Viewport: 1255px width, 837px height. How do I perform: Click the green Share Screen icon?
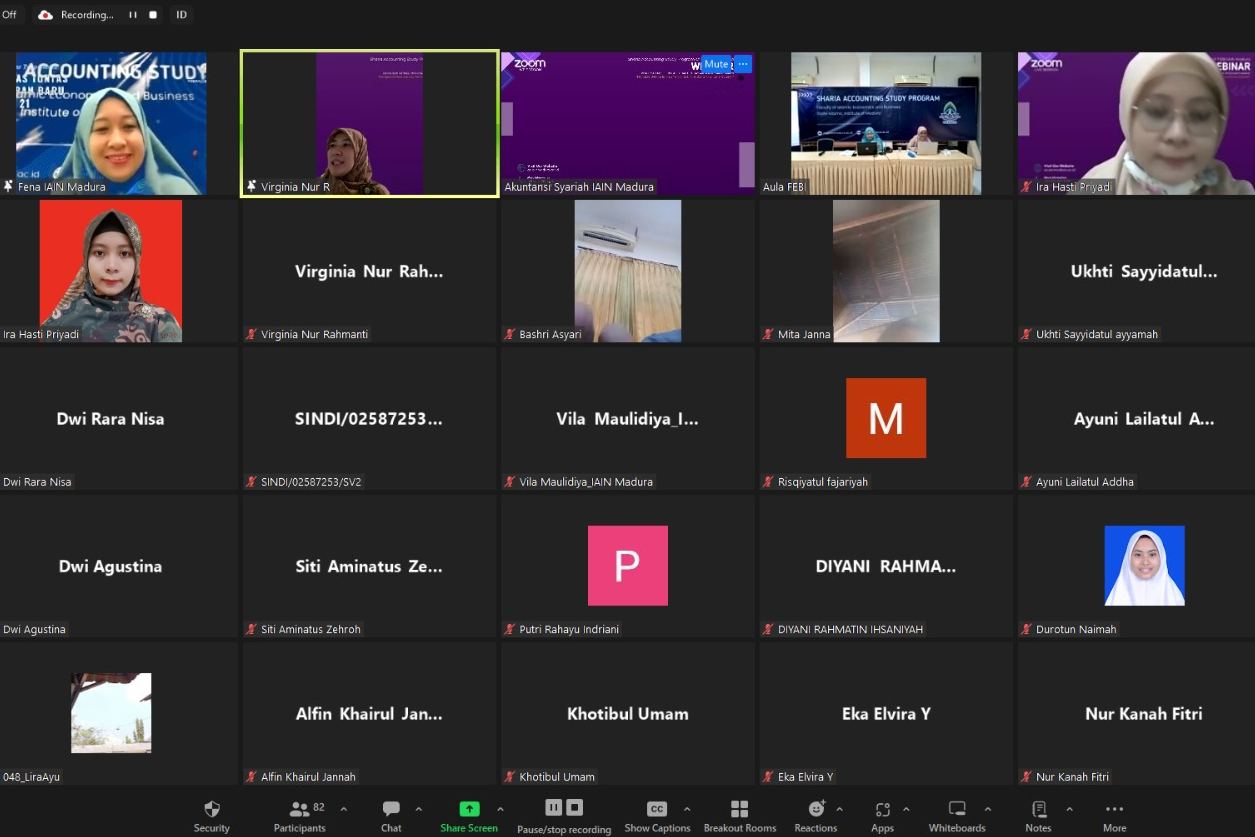click(469, 809)
